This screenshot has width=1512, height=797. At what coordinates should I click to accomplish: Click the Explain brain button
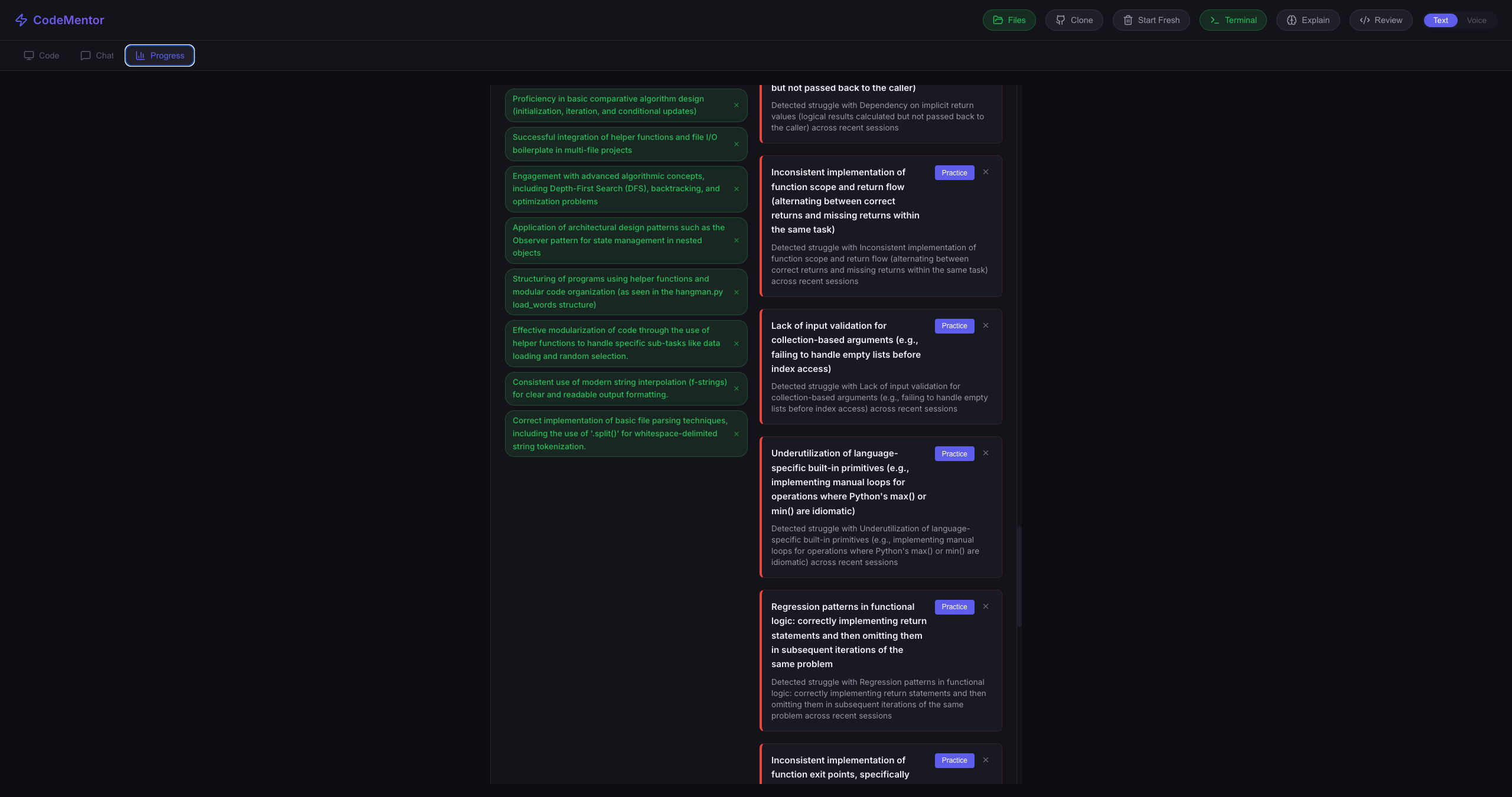[x=1308, y=20]
